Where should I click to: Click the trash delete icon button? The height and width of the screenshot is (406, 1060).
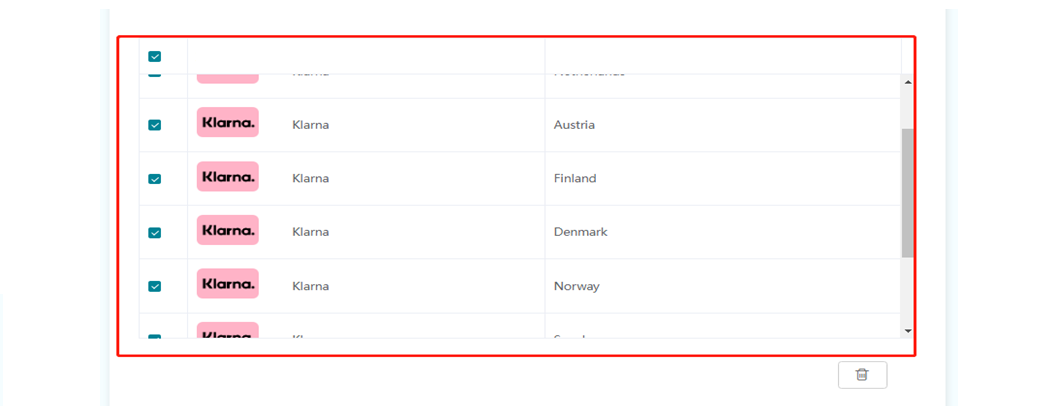point(862,375)
